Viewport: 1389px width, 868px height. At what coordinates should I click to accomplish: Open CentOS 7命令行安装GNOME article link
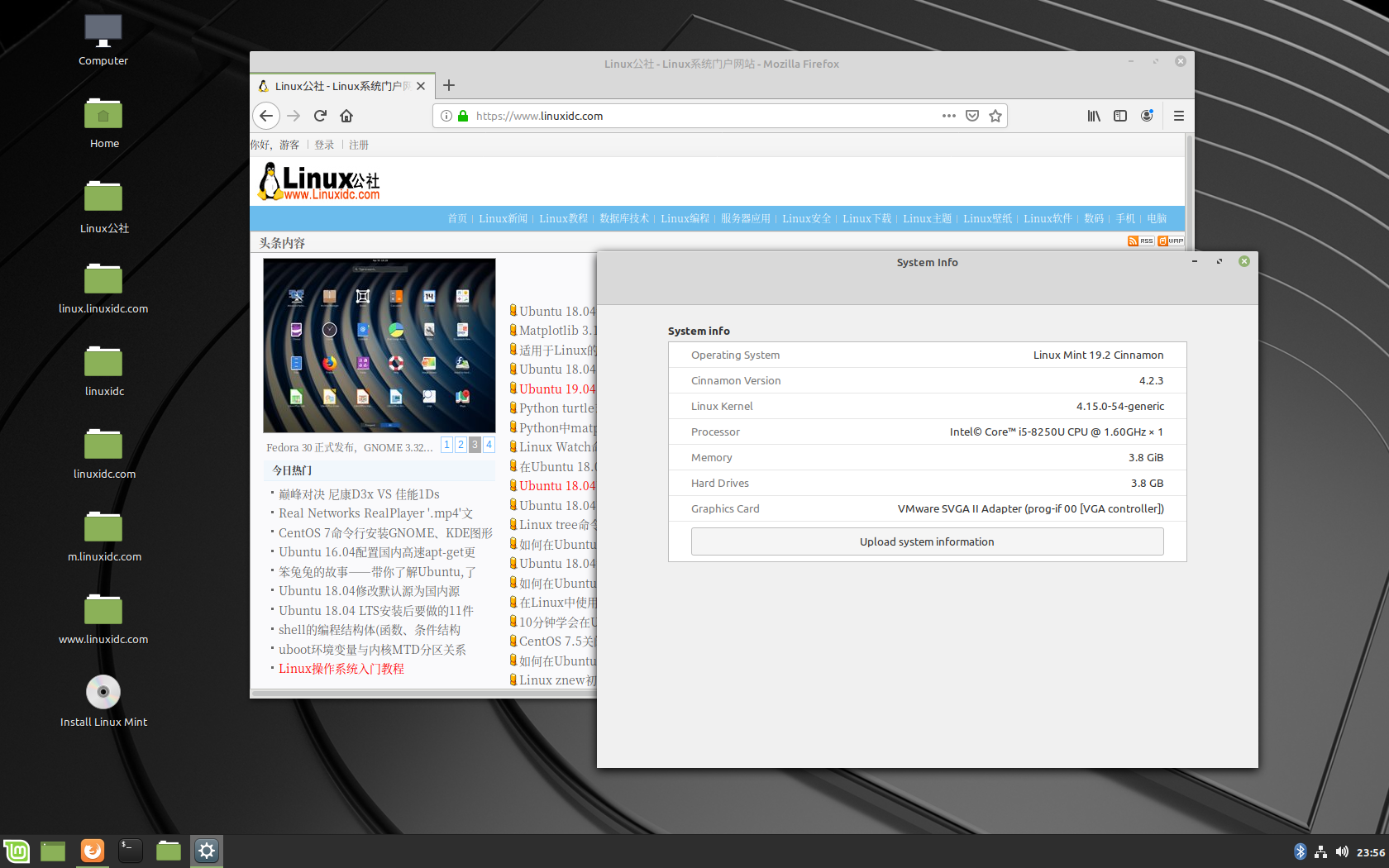[x=385, y=533]
